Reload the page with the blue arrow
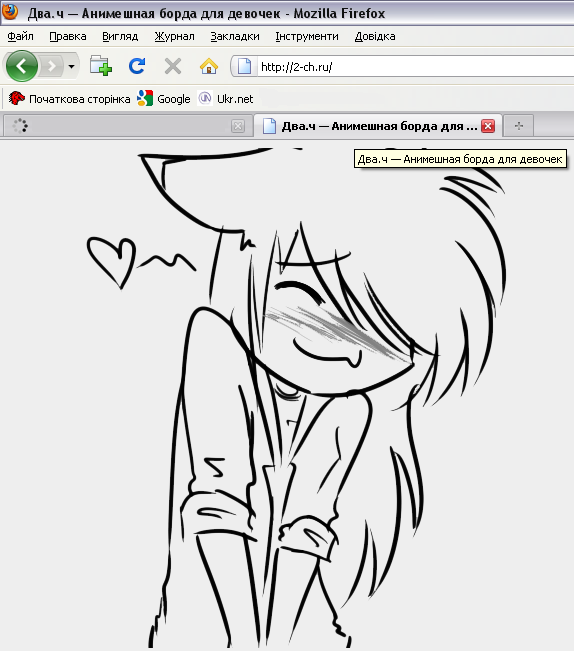The width and height of the screenshot is (574, 651). [137, 66]
